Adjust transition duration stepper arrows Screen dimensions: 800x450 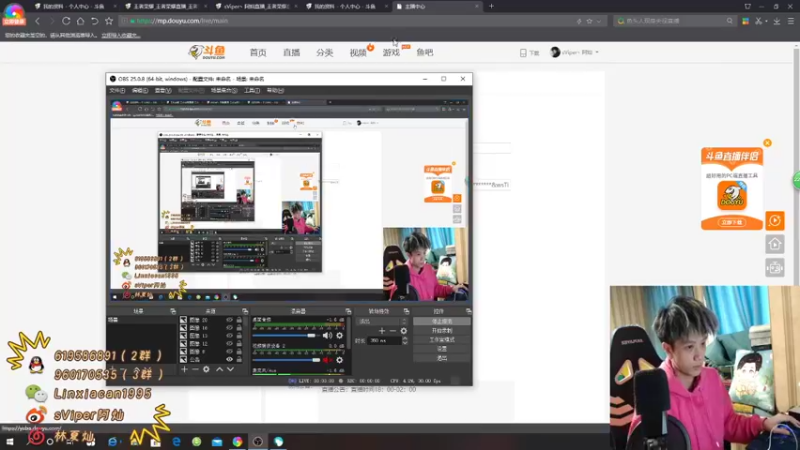coord(405,340)
